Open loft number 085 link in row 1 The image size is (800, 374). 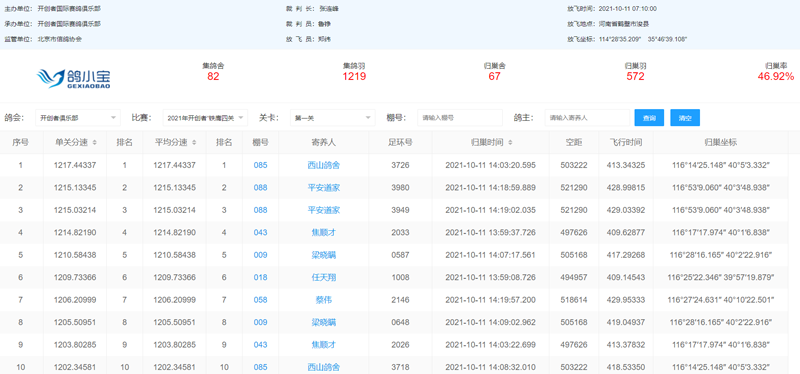tap(260, 165)
